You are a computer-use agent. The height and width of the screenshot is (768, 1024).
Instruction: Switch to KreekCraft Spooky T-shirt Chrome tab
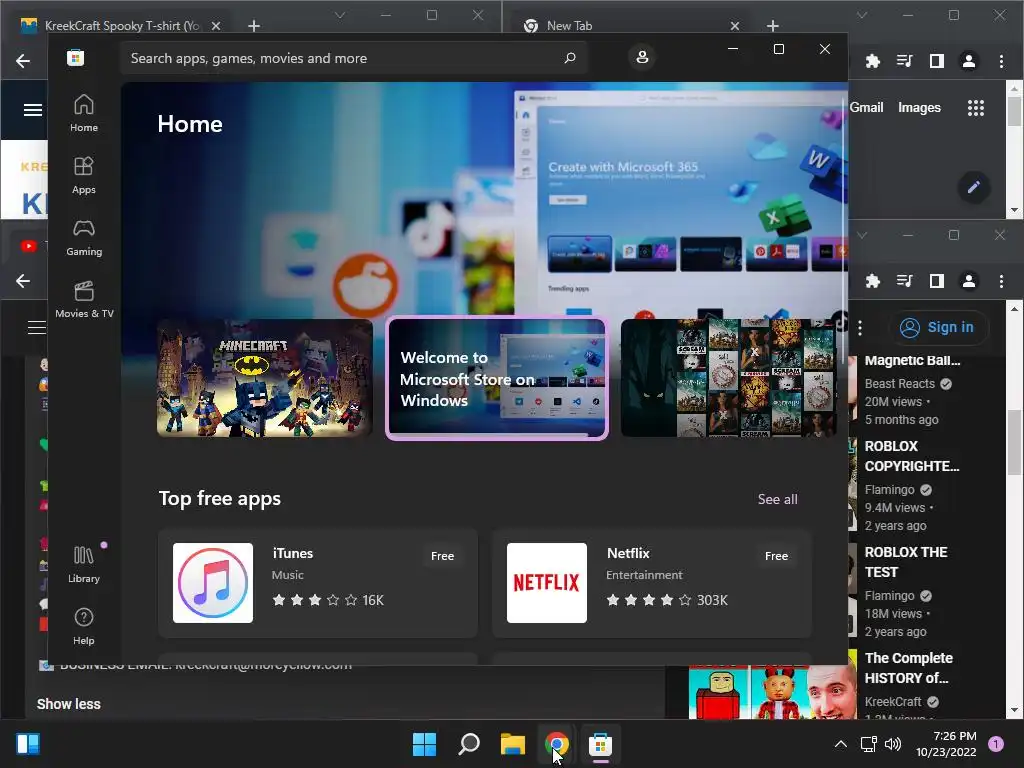[x=121, y=25]
